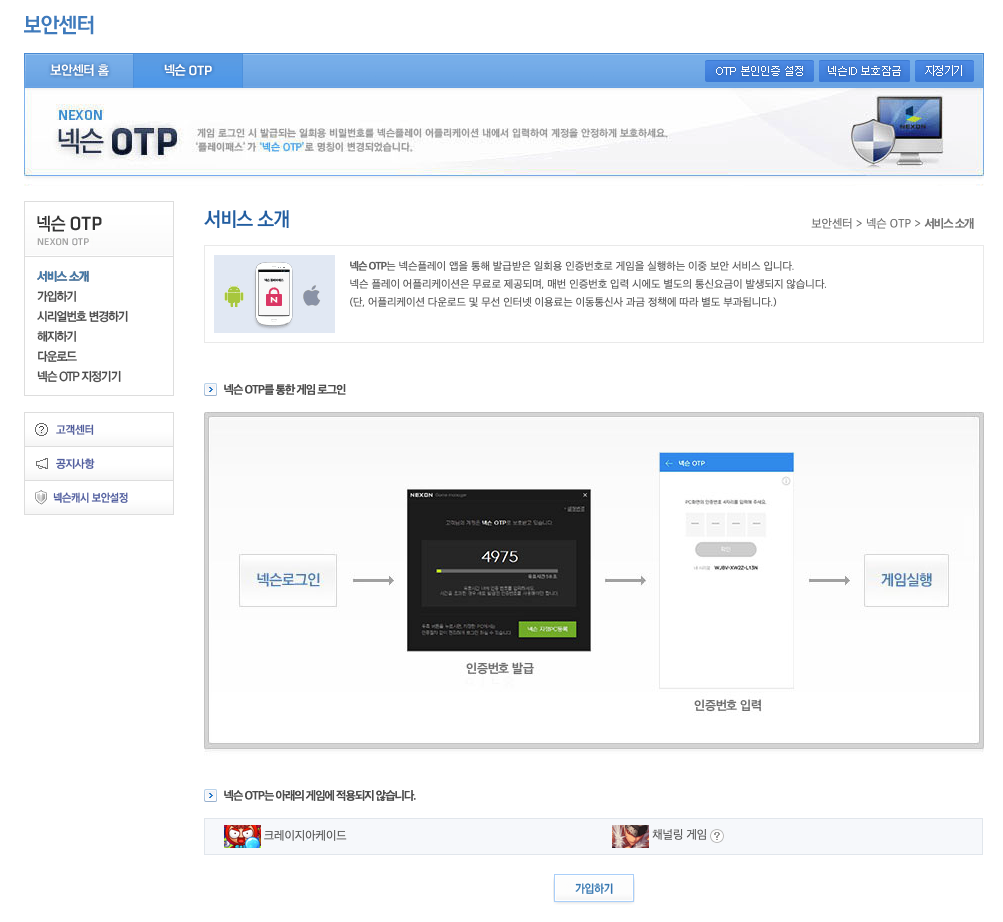
Task: Open the 보안센터 홈 tab
Action: [79, 70]
